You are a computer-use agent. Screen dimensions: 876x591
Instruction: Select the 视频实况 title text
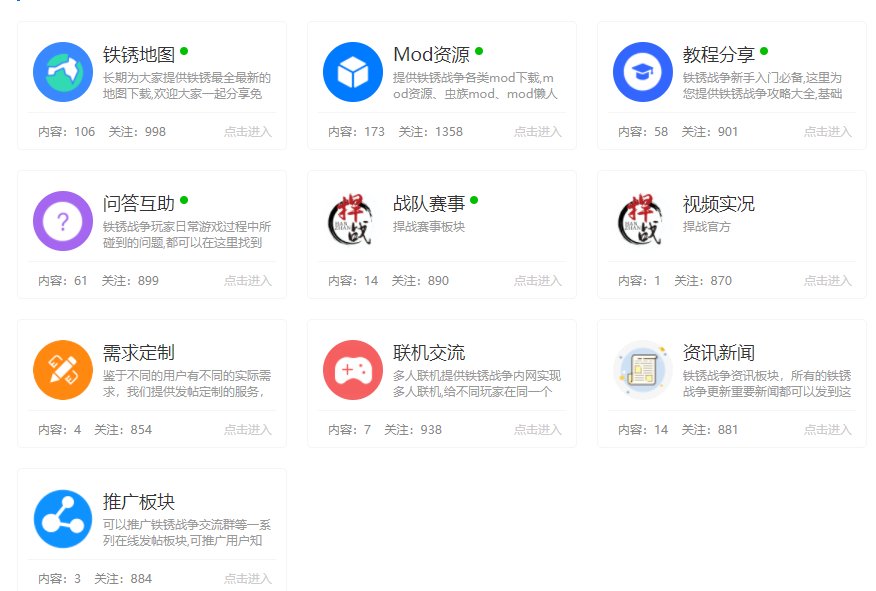719,204
